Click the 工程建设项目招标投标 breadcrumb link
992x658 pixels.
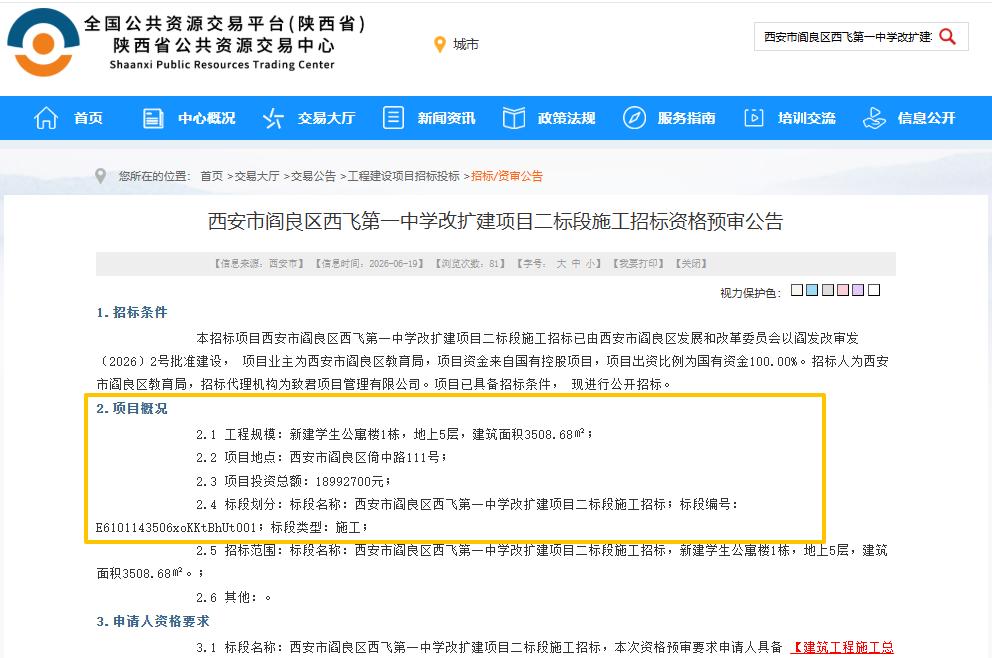coord(404,176)
